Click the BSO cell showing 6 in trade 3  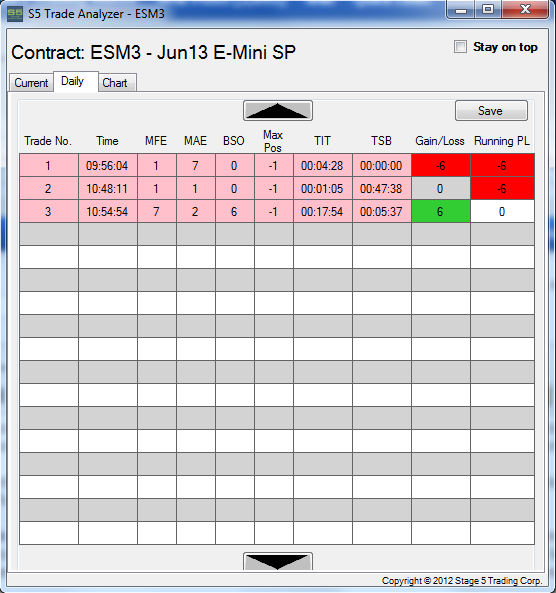(x=235, y=211)
